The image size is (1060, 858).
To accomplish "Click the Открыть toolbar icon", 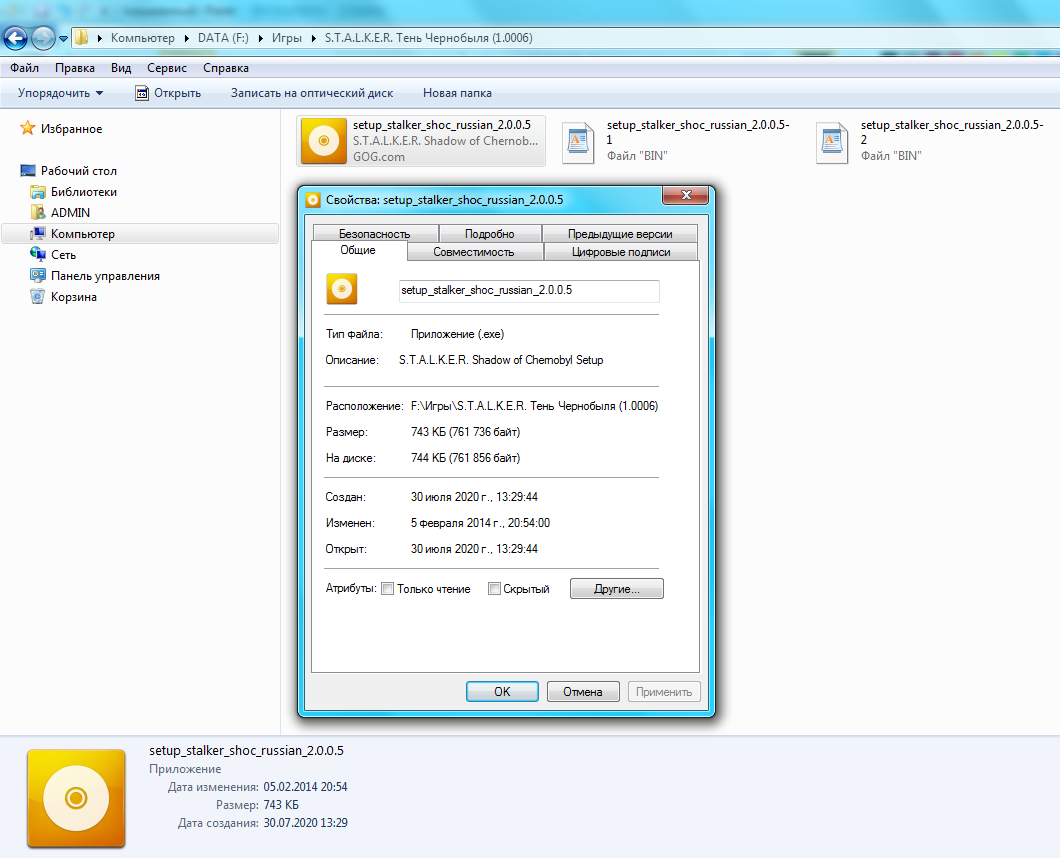I will (142, 93).
